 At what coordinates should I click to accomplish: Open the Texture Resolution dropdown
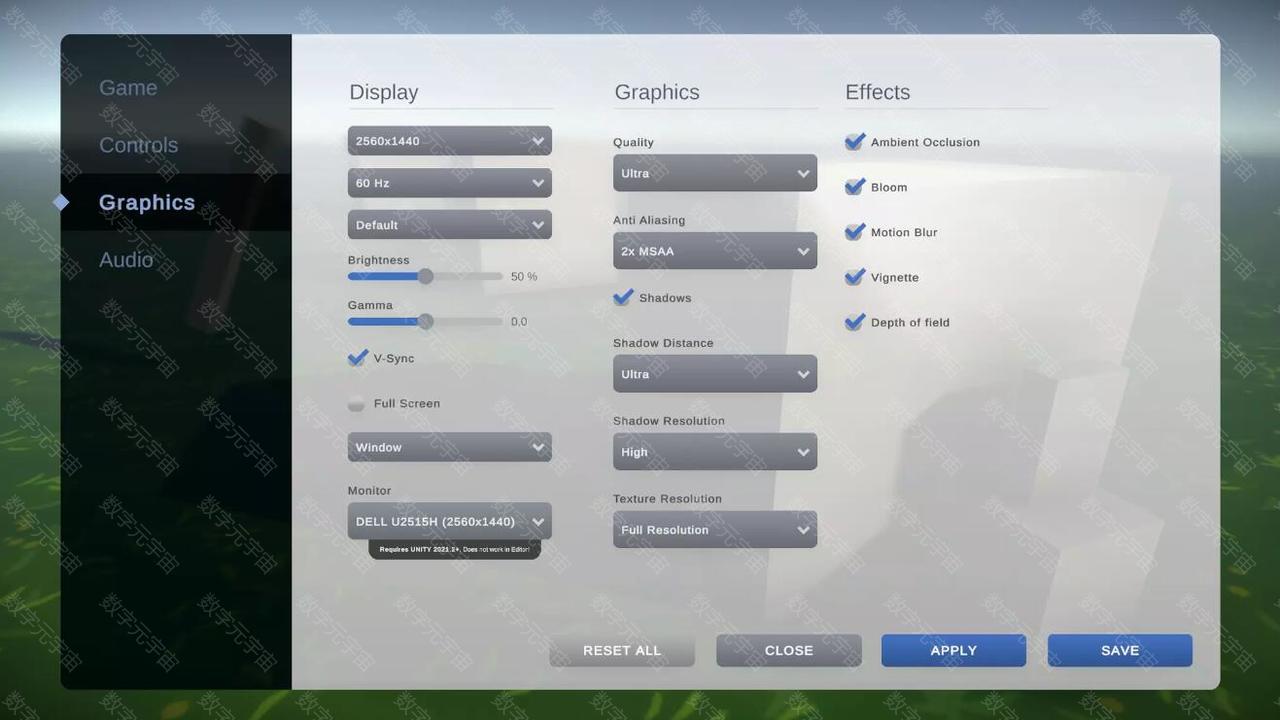[x=715, y=530]
